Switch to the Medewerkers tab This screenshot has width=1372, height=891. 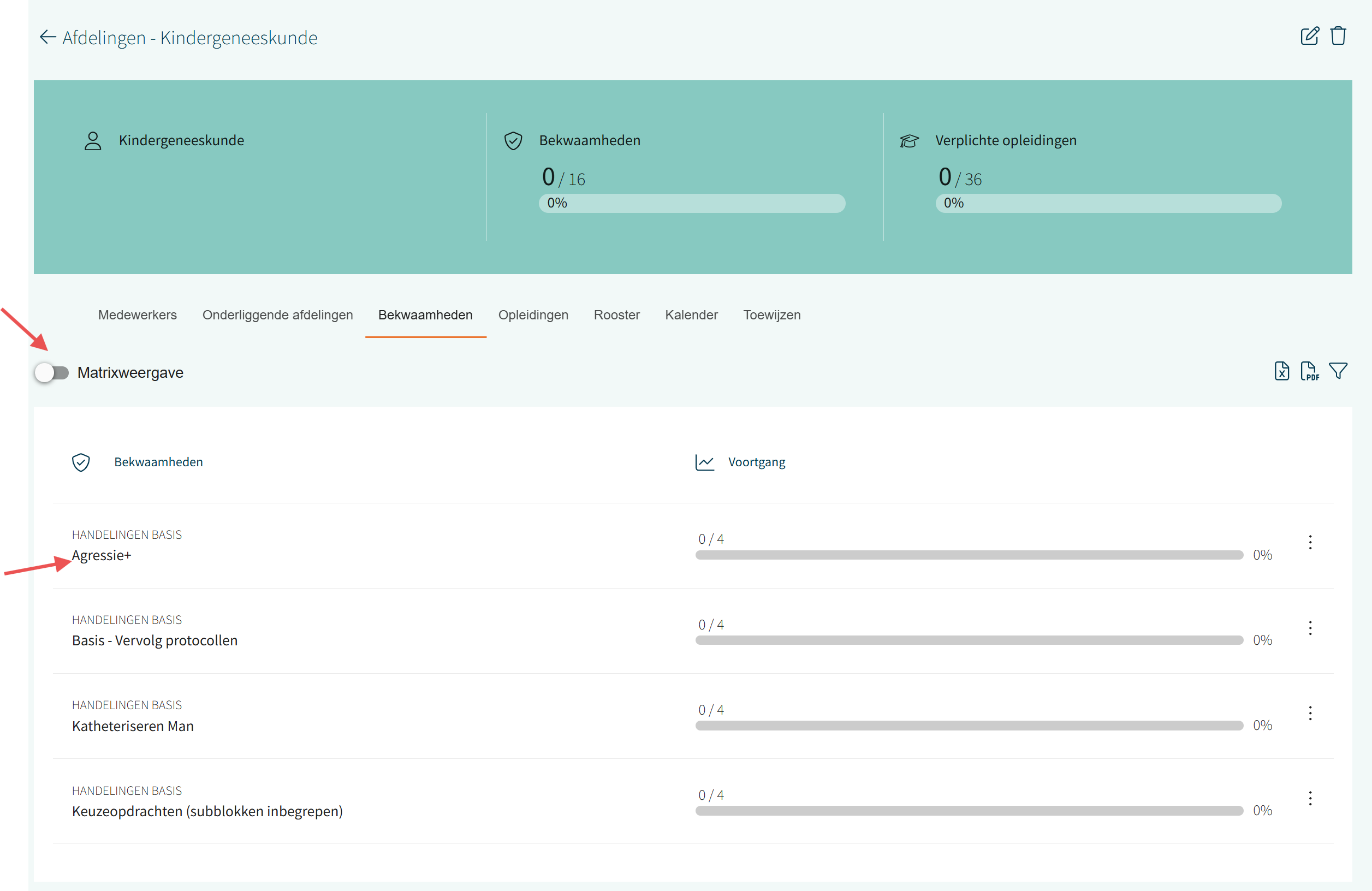137,315
